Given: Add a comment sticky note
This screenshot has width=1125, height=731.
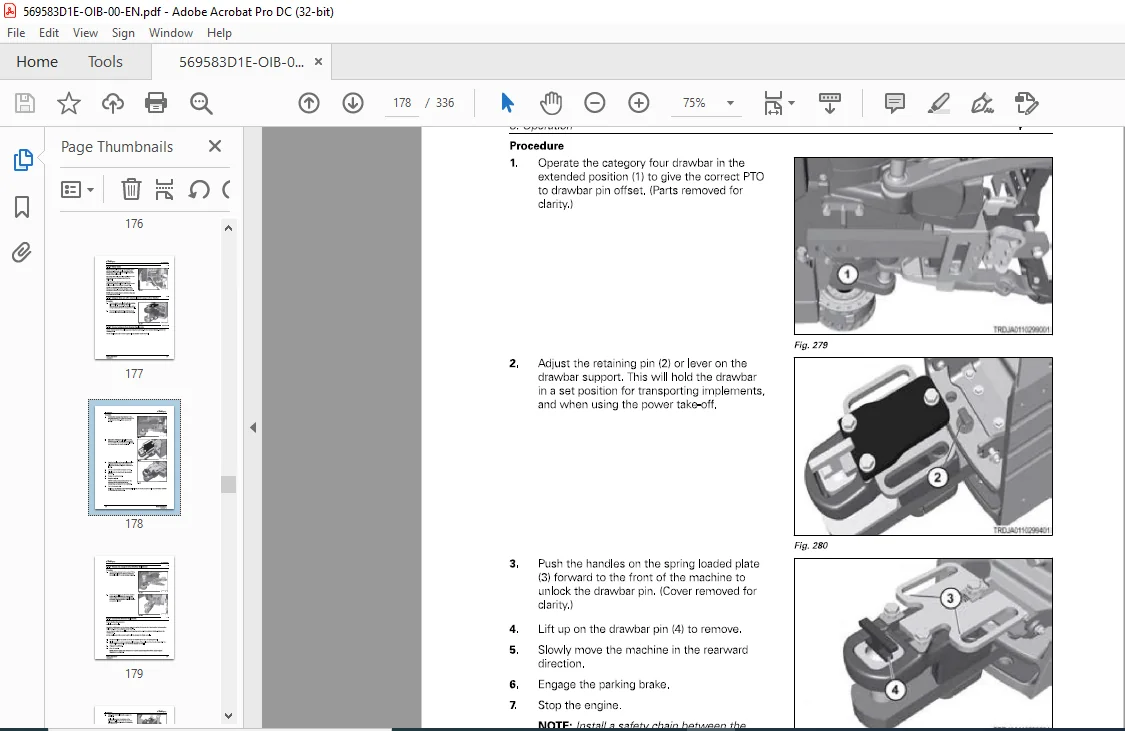Looking at the screenshot, I should pyautogui.click(x=895, y=103).
